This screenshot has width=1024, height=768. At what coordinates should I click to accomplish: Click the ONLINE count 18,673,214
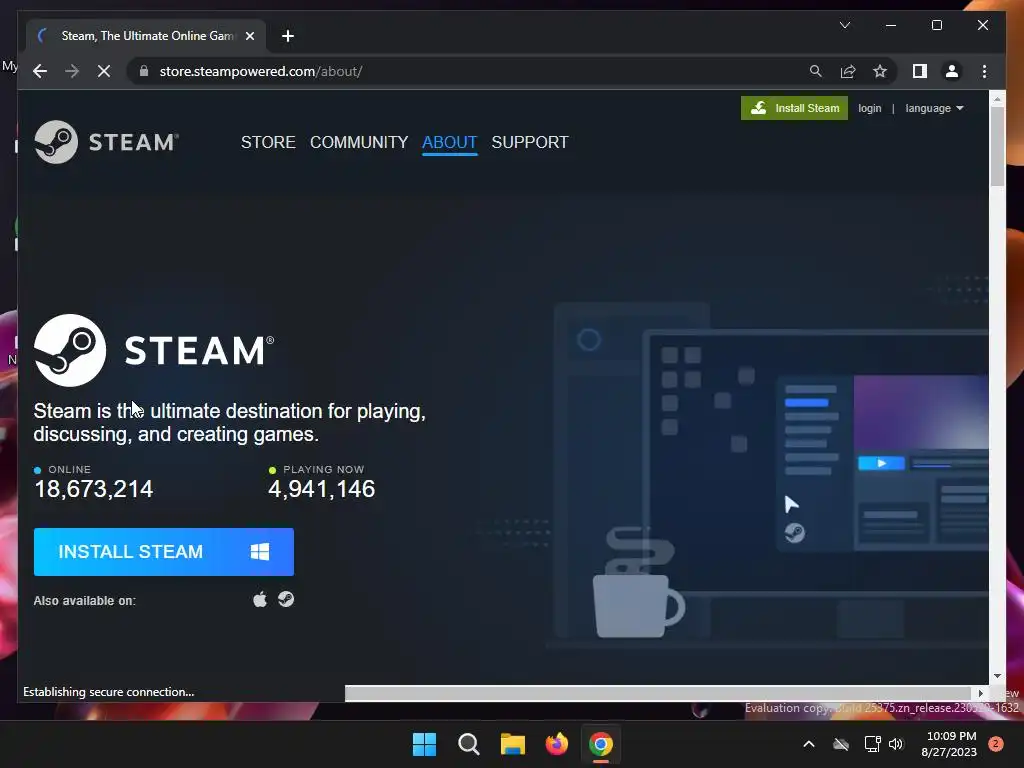click(x=93, y=488)
